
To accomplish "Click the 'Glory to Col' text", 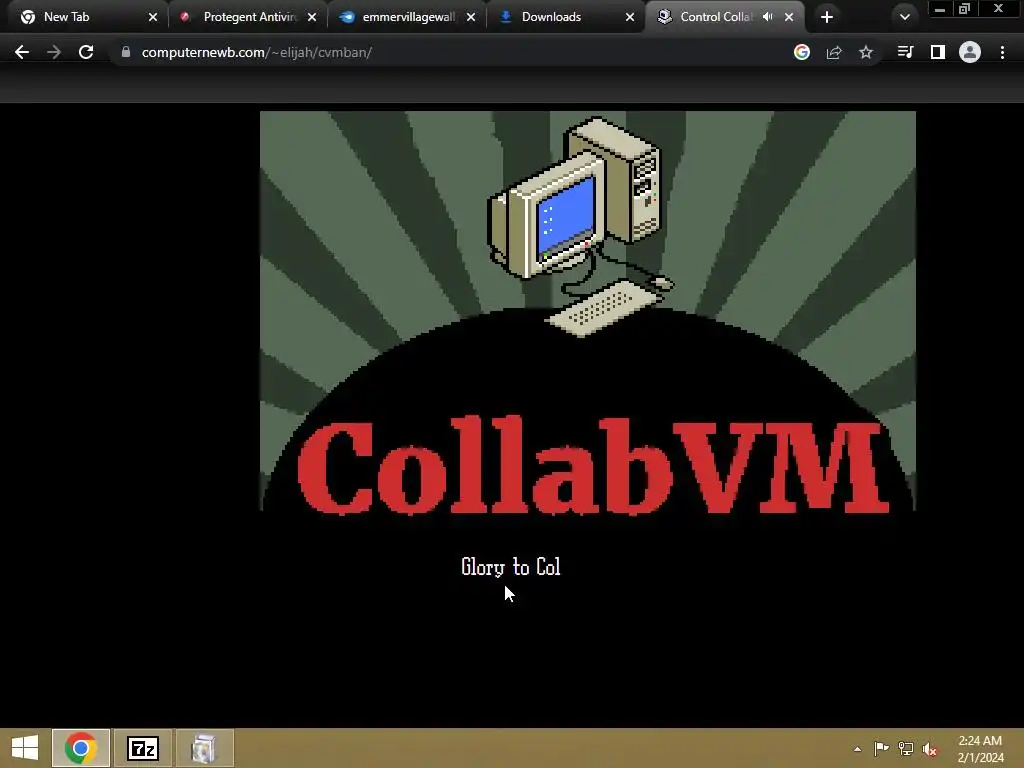I will point(511,567).
